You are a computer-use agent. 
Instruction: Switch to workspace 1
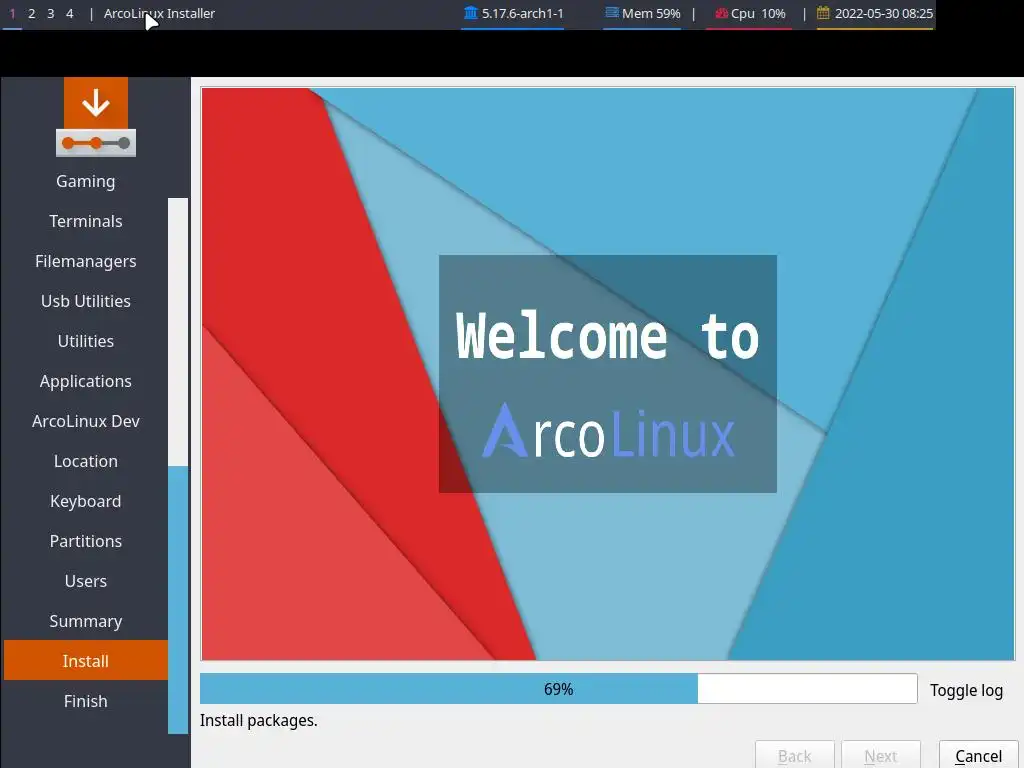(12, 13)
